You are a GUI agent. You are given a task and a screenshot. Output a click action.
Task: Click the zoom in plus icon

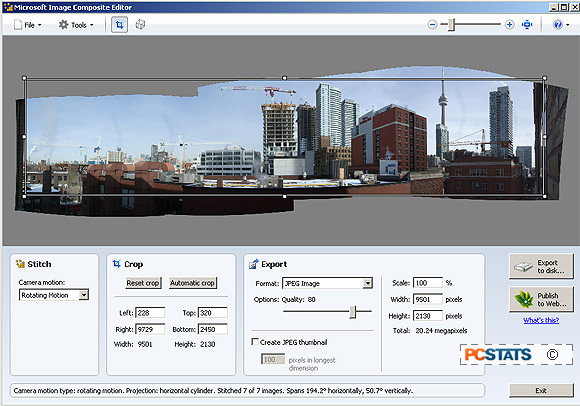pyautogui.click(x=509, y=25)
